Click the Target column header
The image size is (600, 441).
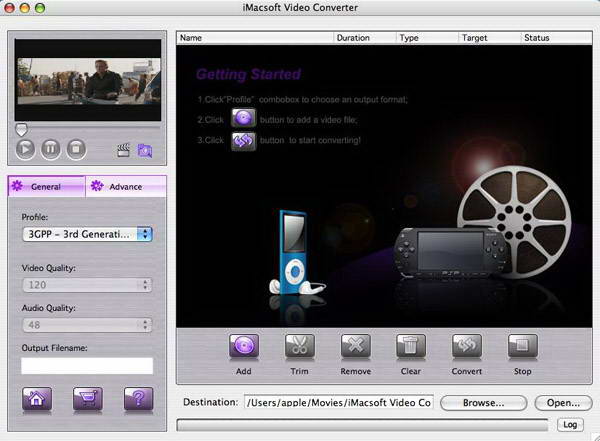click(x=489, y=38)
